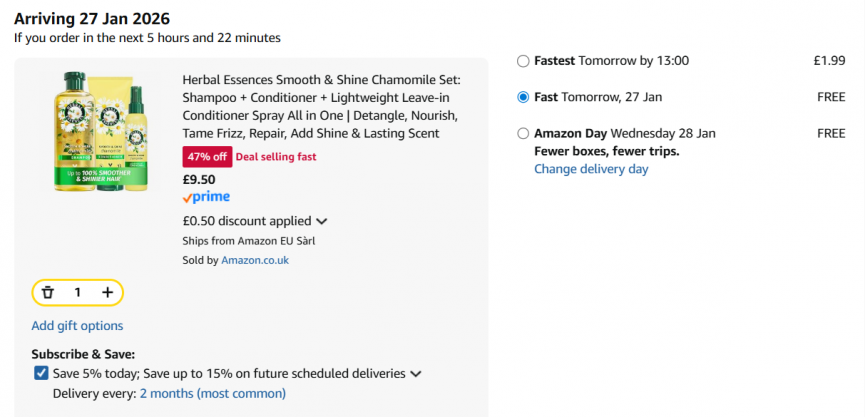The width and height of the screenshot is (865, 417).
Task: Open the 2 months delivery frequency dropdown
Action: coord(212,393)
